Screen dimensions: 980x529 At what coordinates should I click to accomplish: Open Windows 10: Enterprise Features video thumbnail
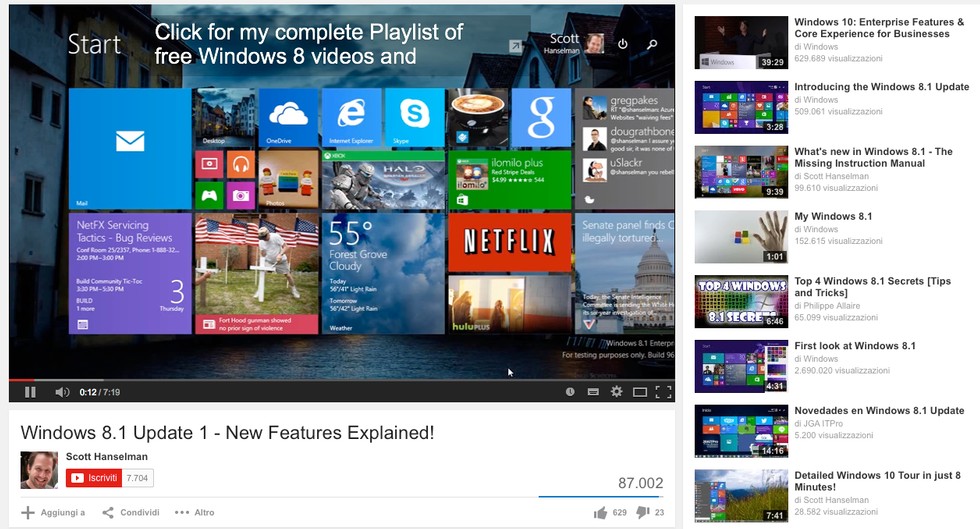pyautogui.click(x=741, y=43)
